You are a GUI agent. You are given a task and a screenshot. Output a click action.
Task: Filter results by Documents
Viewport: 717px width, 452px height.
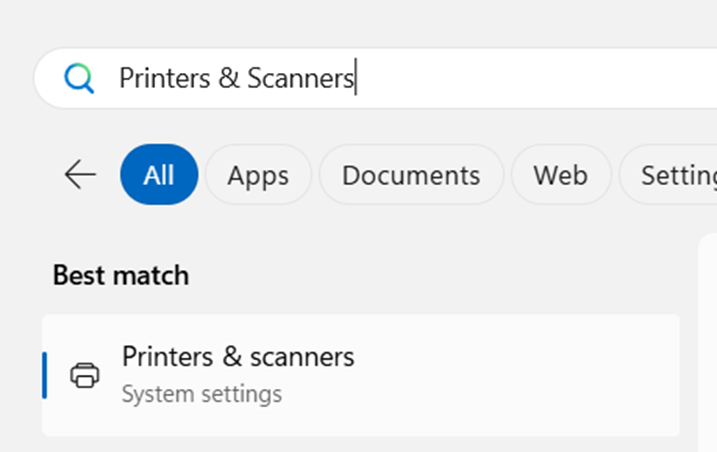coord(411,175)
